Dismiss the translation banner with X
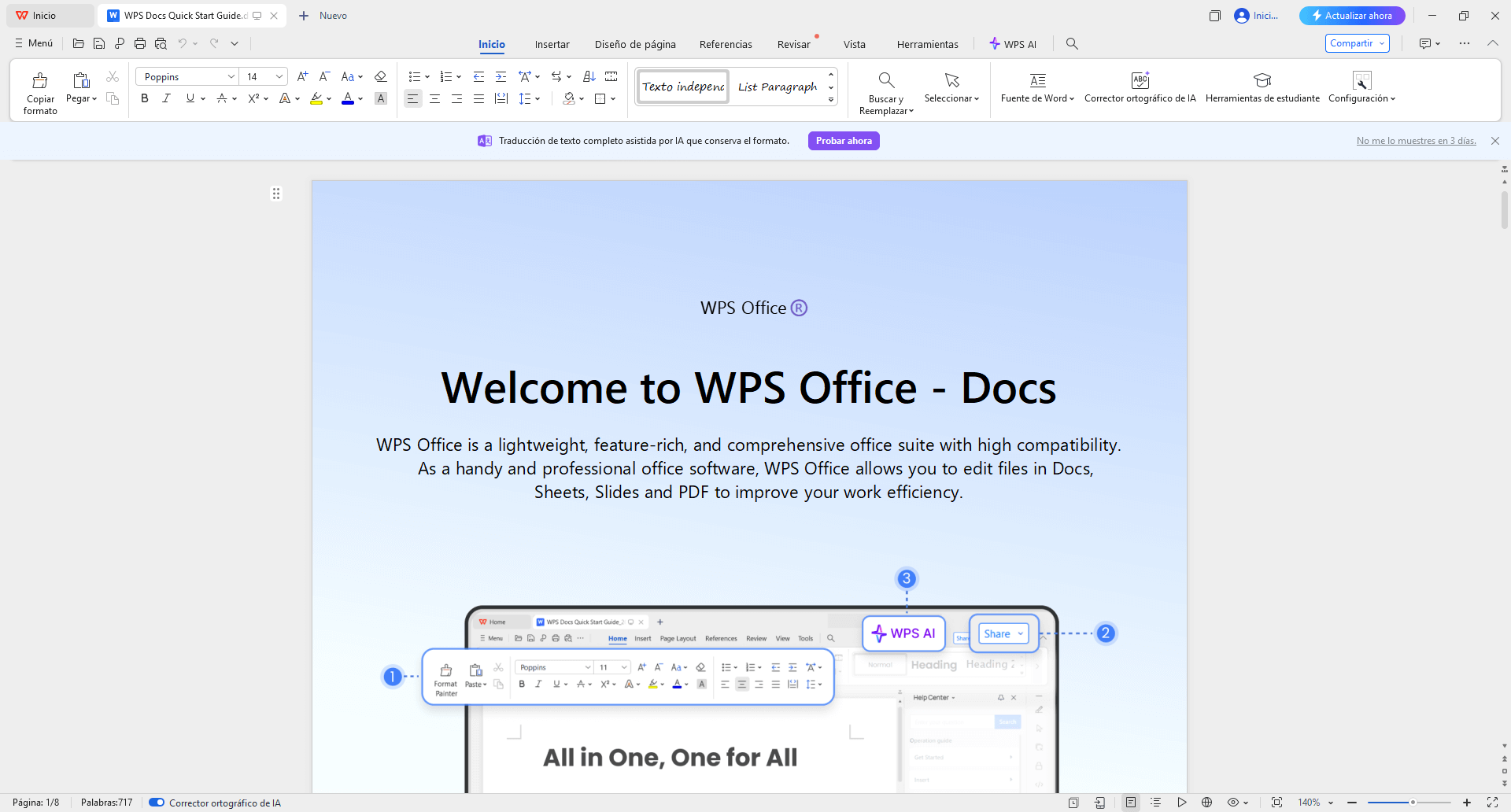 pyautogui.click(x=1495, y=141)
